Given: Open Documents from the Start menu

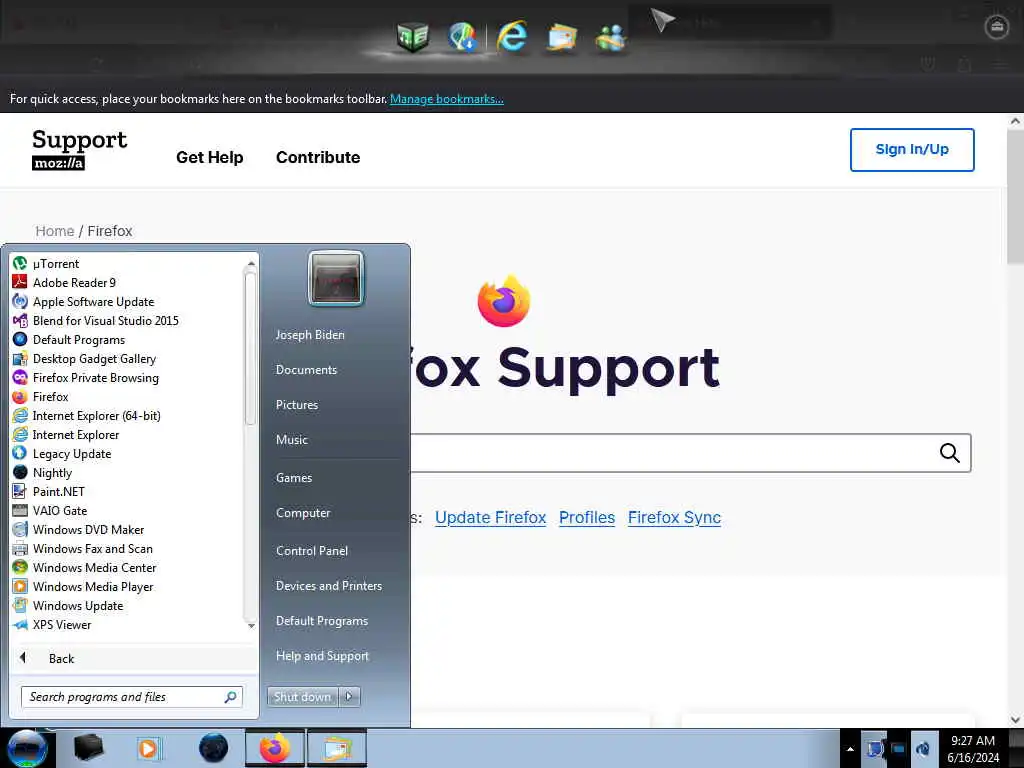Looking at the screenshot, I should tap(306, 370).
